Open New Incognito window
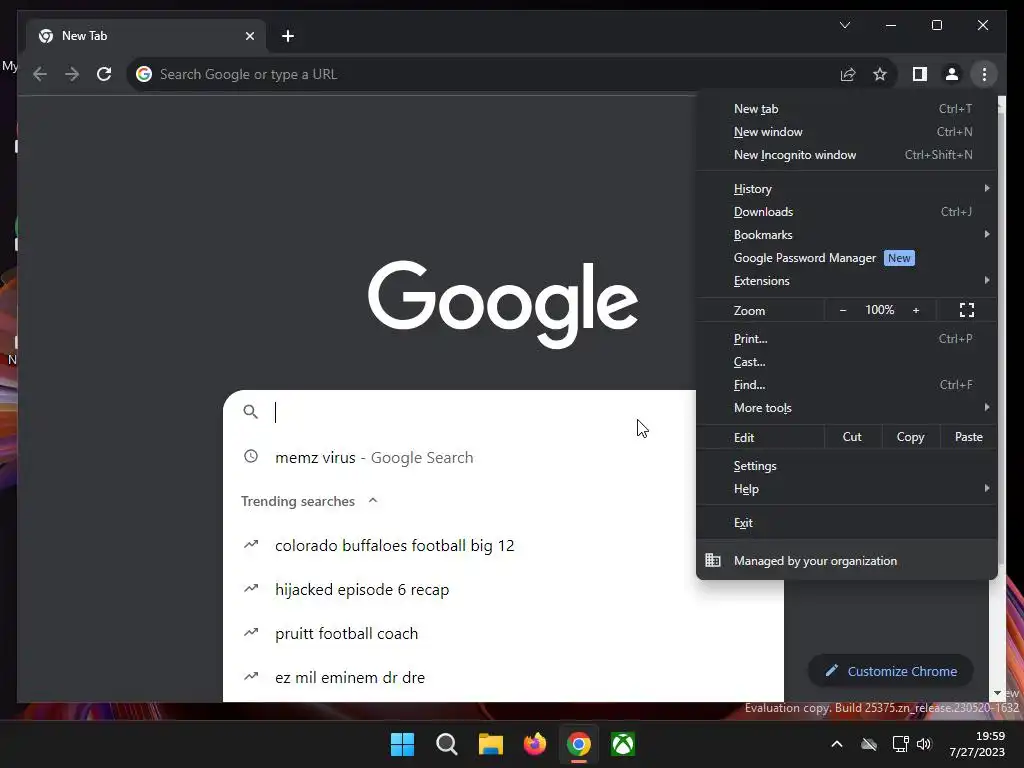Viewport: 1024px width, 768px height. (847, 155)
